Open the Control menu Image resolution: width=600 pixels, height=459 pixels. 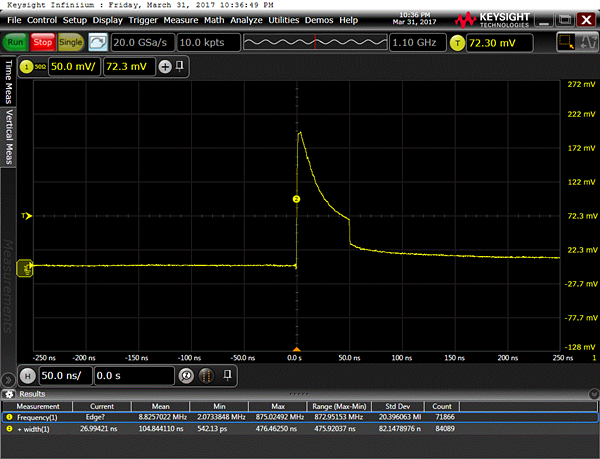click(x=42, y=20)
